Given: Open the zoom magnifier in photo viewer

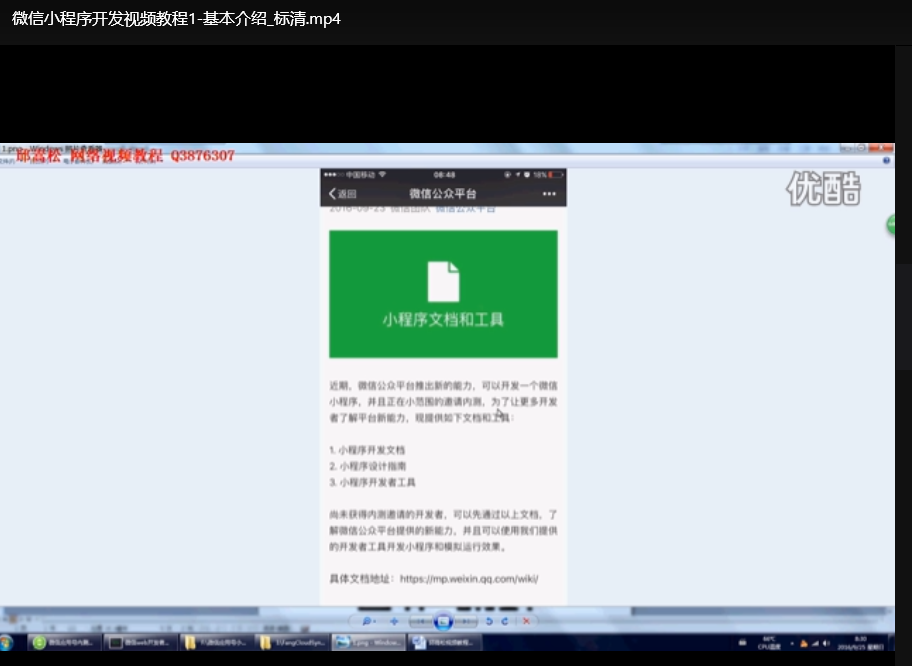Looking at the screenshot, I should (x=369, y=621).
